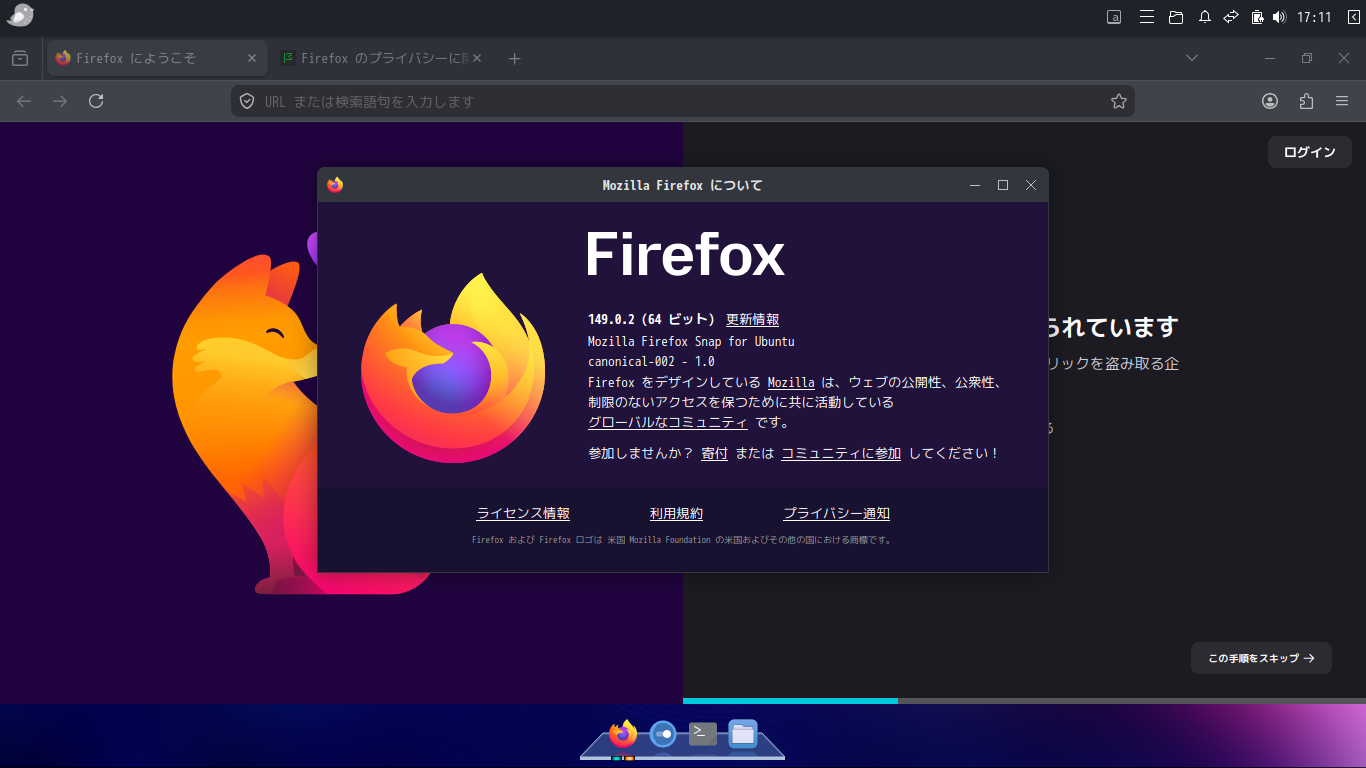This screenshot has height=768, width=1366.
Task: Open the Budgie menu bird icon
Action: point(20,16)
